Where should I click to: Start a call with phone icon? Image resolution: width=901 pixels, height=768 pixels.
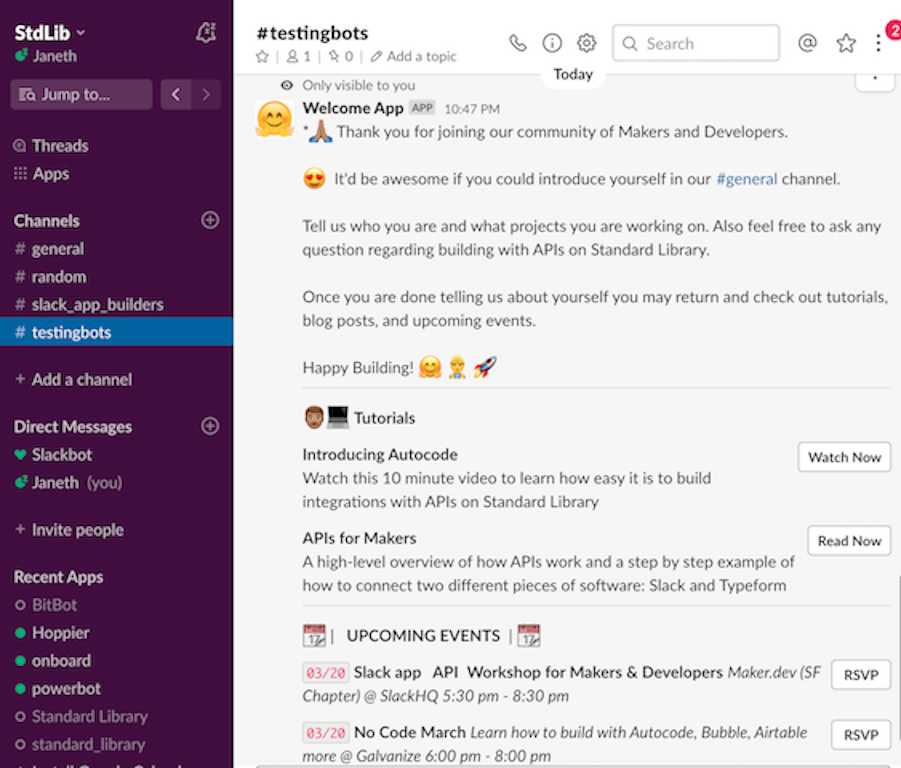[518, 43]
